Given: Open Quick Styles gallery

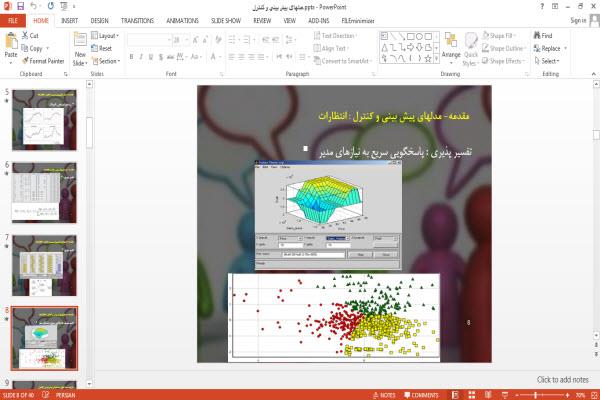Looking at the screenshot, I should pyautogui.click(x=471, y=49).
